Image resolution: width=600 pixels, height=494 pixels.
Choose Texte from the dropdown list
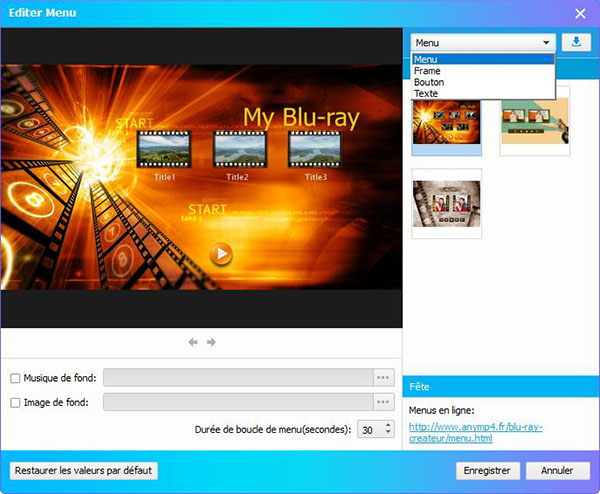(x=426, y=94)
